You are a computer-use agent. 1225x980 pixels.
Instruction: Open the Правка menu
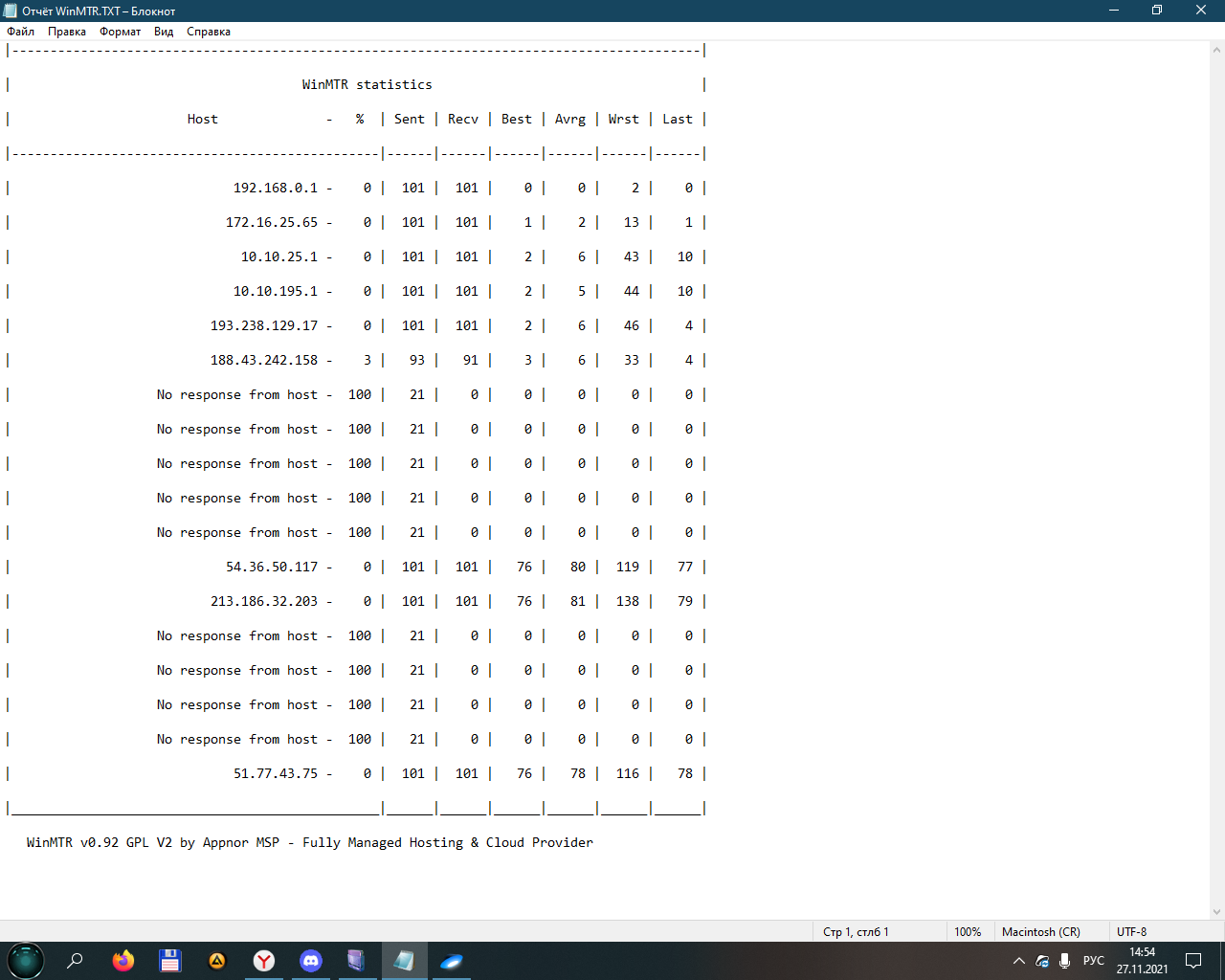click(x=67, y=32)
